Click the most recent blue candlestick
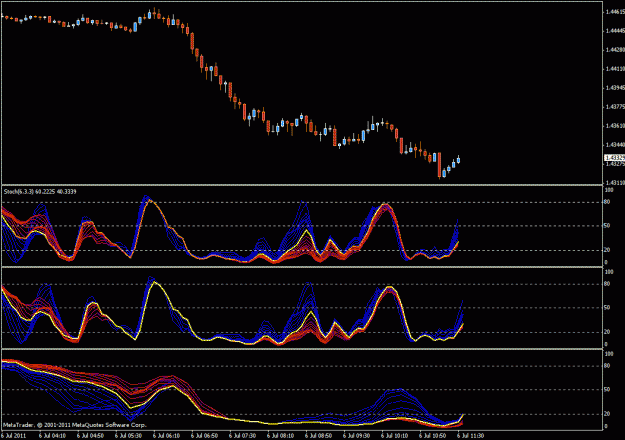 tap(458, 160)
